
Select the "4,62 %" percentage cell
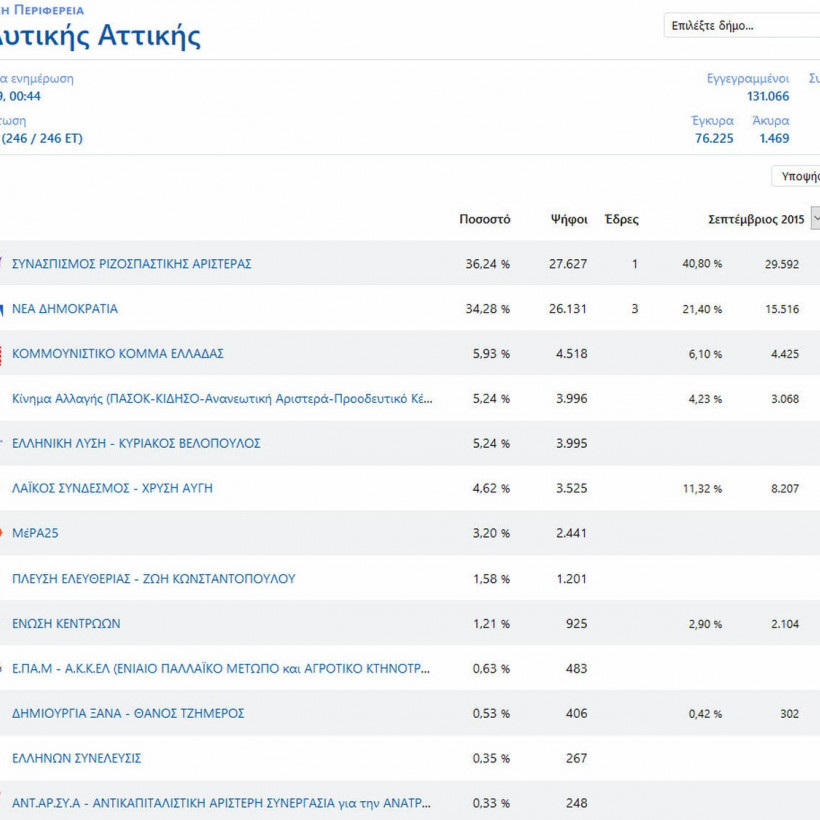(491, 488)
